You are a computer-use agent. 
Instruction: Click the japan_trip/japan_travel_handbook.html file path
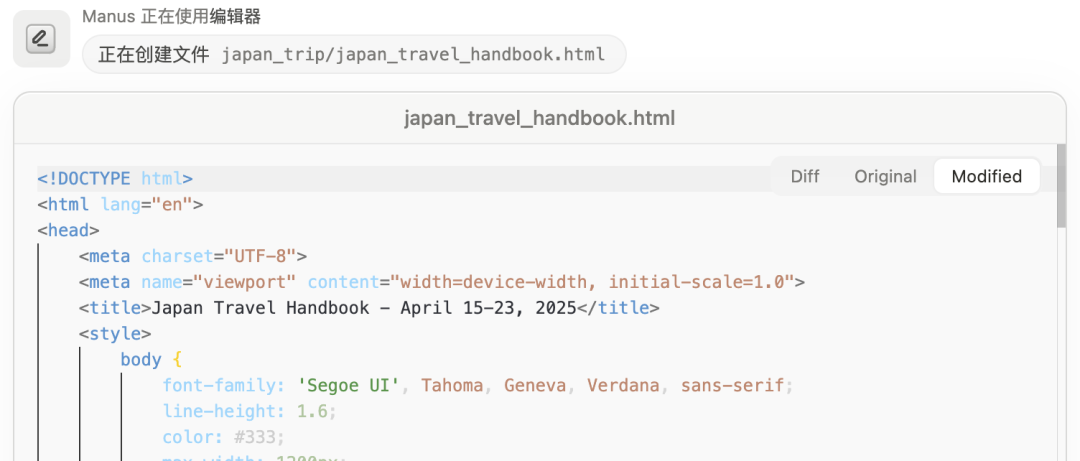coord(413,54)
